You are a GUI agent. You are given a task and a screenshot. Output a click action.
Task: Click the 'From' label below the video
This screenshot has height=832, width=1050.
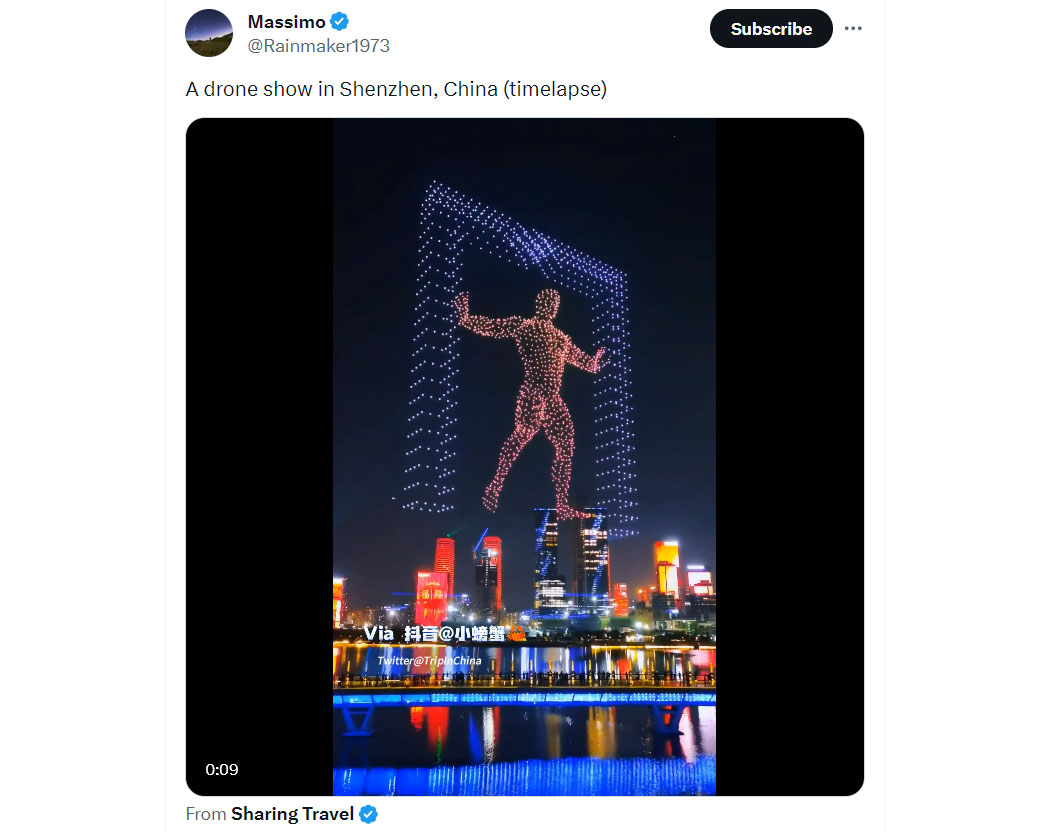pyautogui.click(x=206, y=814)
